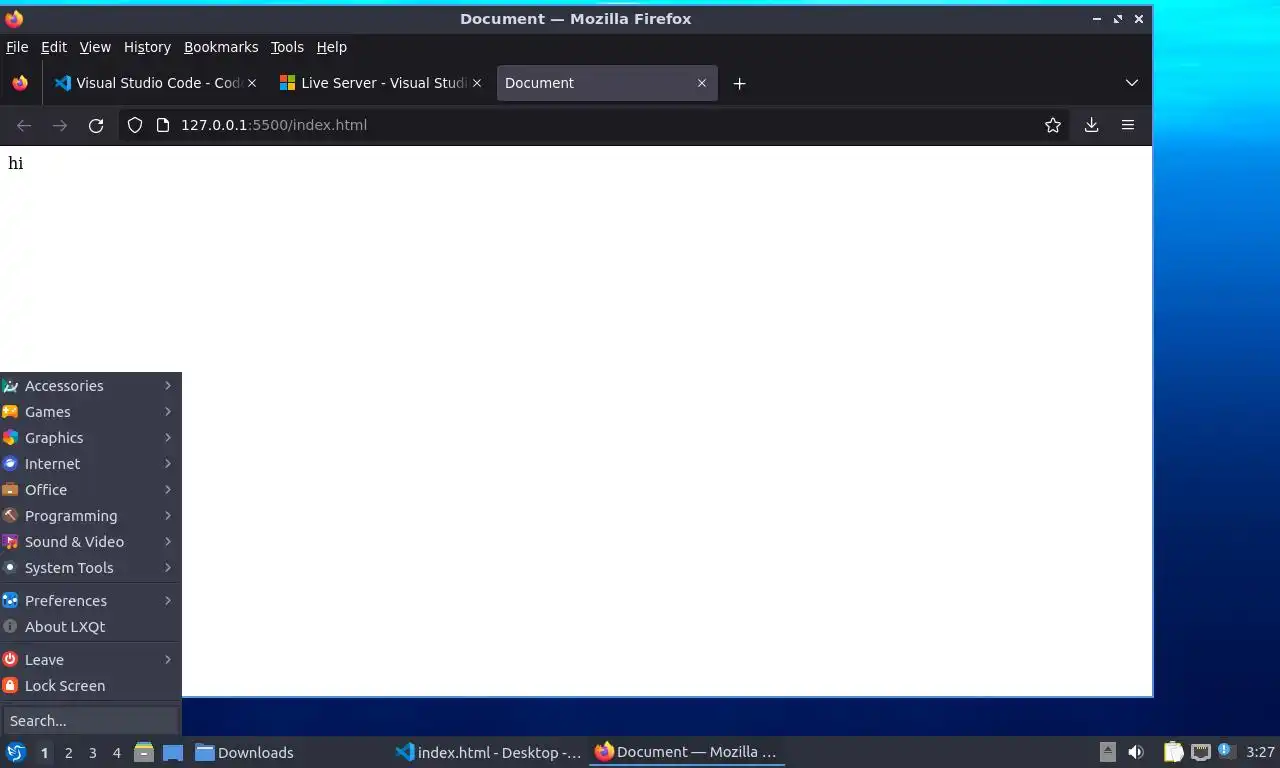This screenshot has height=768, width=1280.
Task: List all tabs with the chevron dropdown
Action: [x=1131, y=83]
